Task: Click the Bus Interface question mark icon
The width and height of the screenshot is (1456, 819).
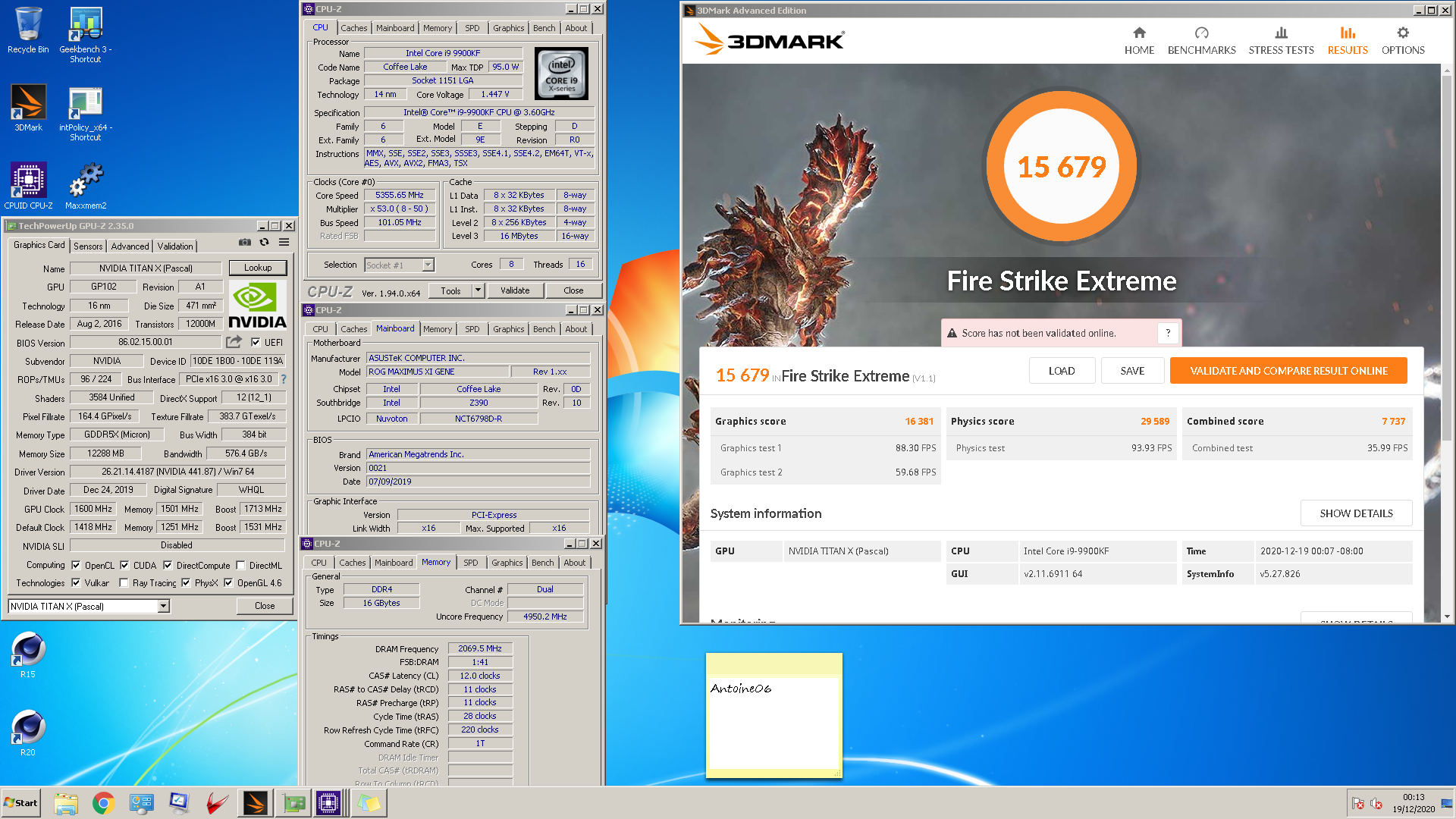Action: (284, 379)
